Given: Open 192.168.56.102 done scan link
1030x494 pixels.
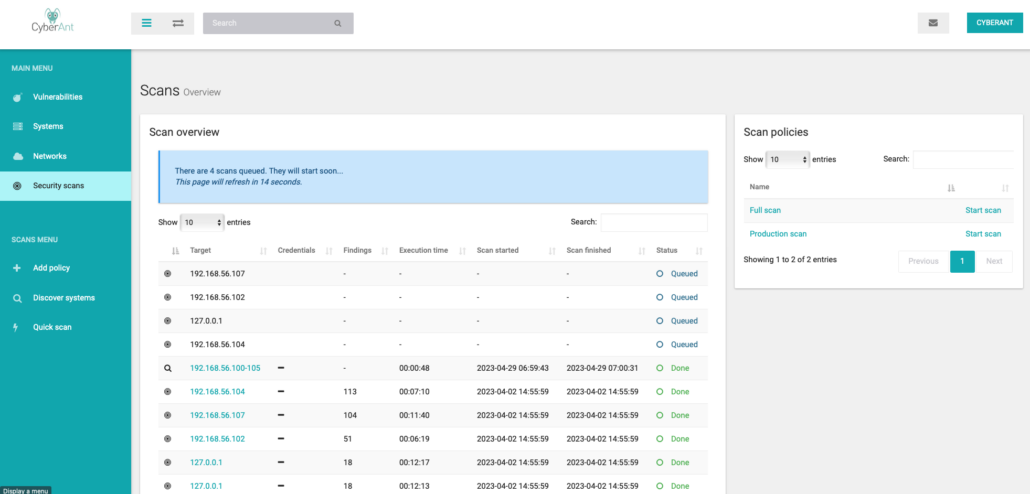Looking at the screenshot, I should click(217, 439).
